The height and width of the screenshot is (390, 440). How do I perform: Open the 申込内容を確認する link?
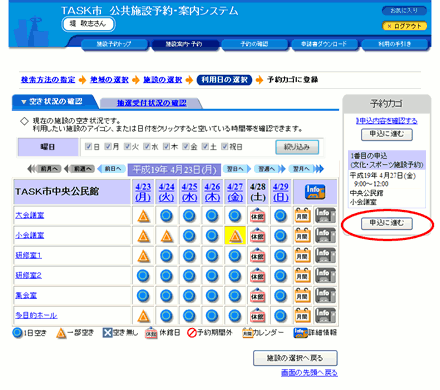point(387,121)
